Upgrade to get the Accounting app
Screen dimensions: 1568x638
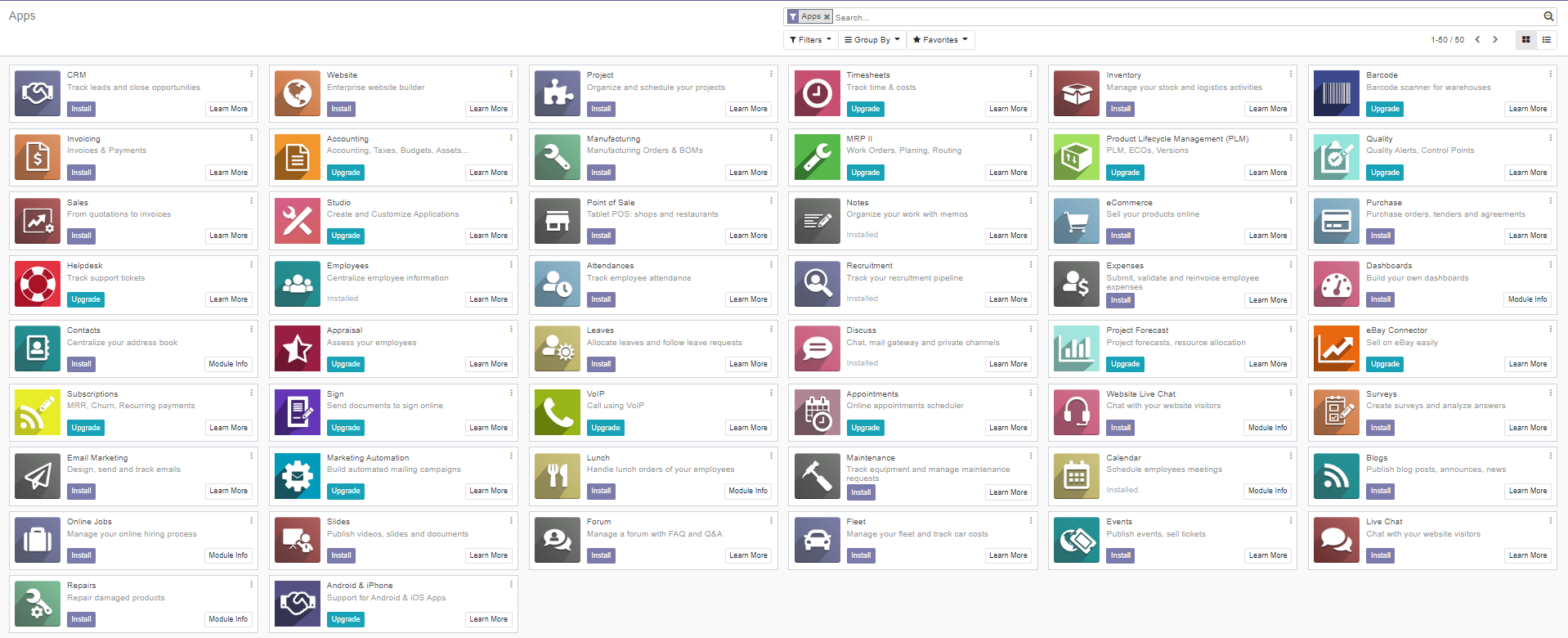pyautogui.click(x=346, y=173)
